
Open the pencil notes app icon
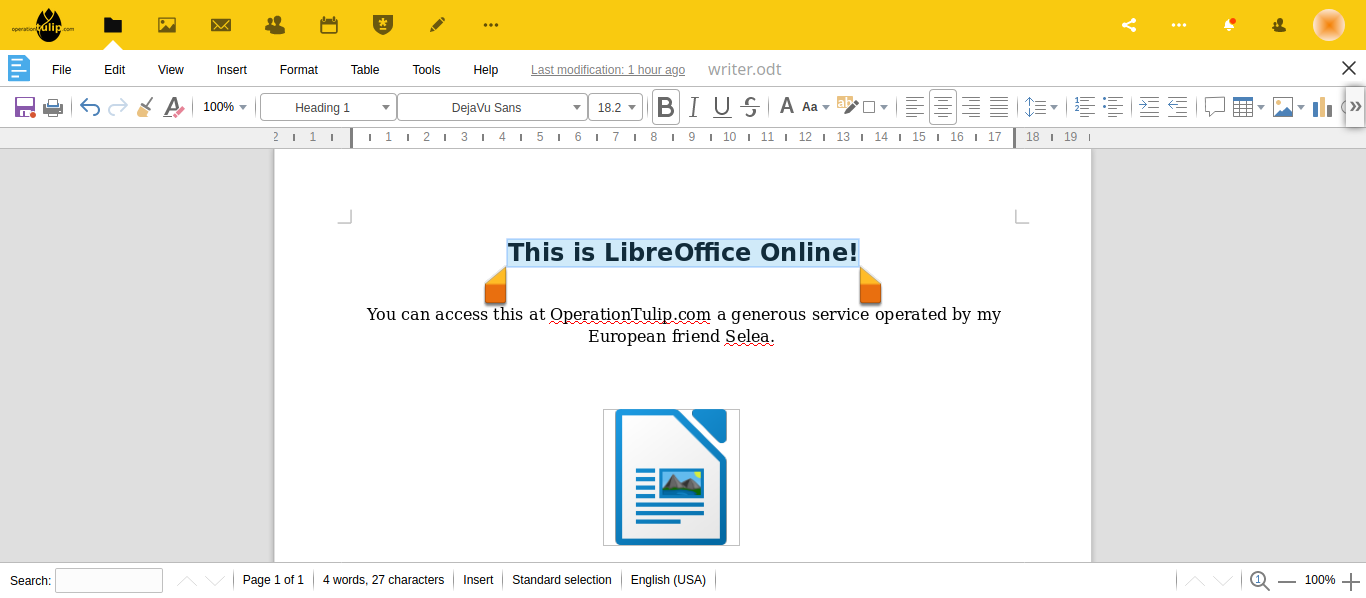click(437, 25)
